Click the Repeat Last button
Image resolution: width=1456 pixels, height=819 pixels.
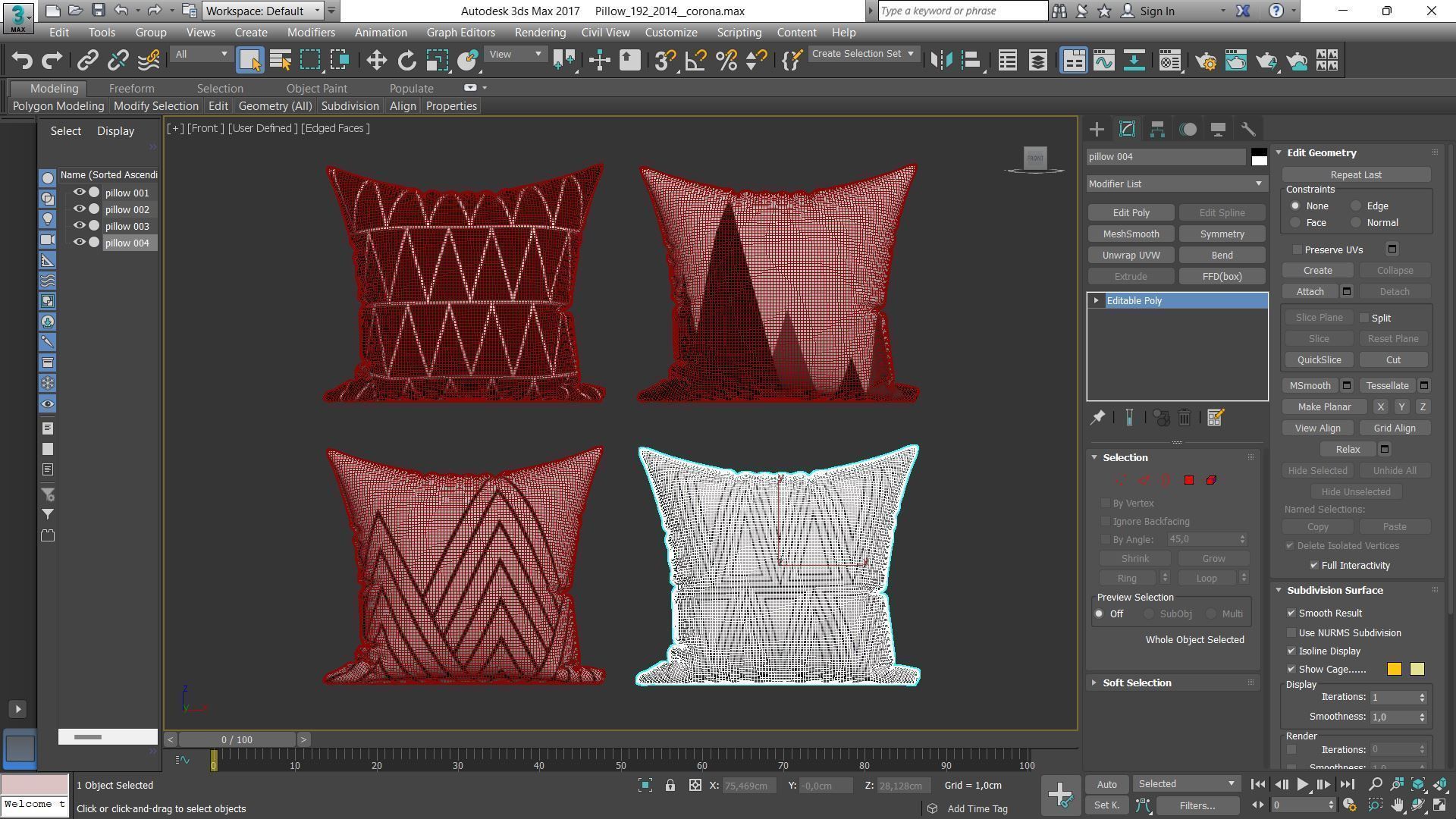(x=1356, y=175)
